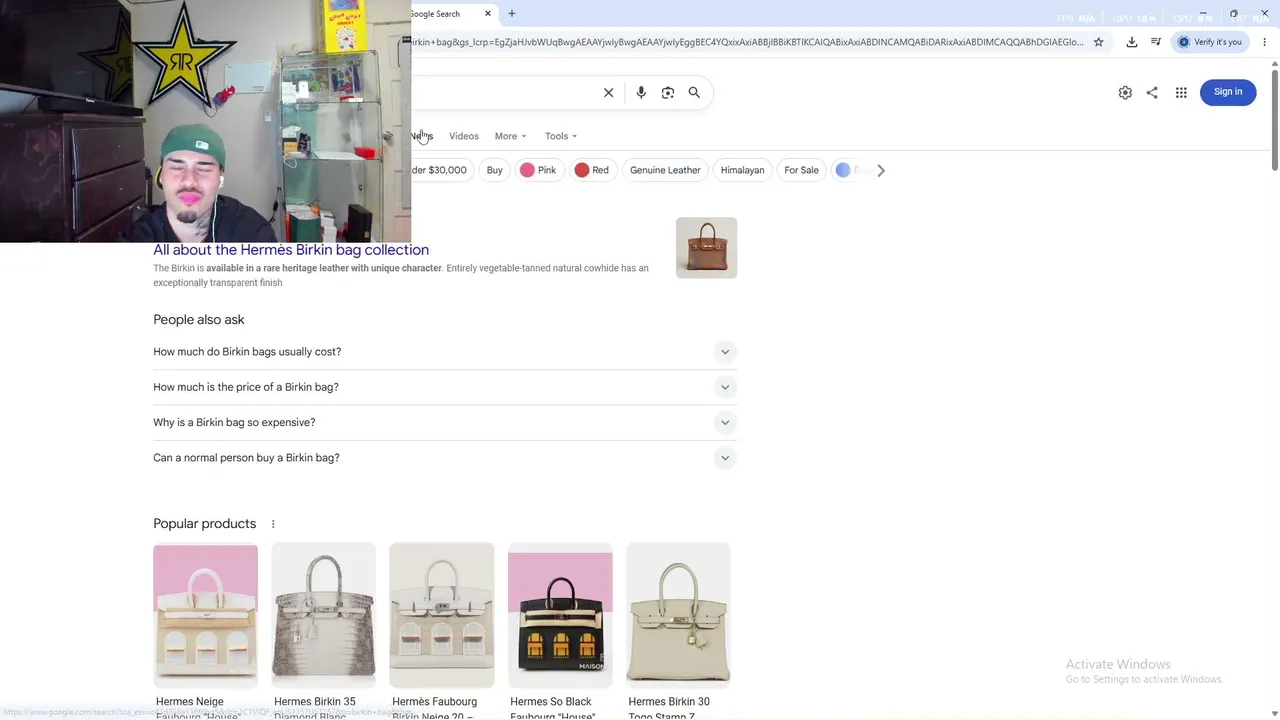Select the Under $30,000 price chip
The height and width of the screenshot is (720, 1280).
(440, 170)
